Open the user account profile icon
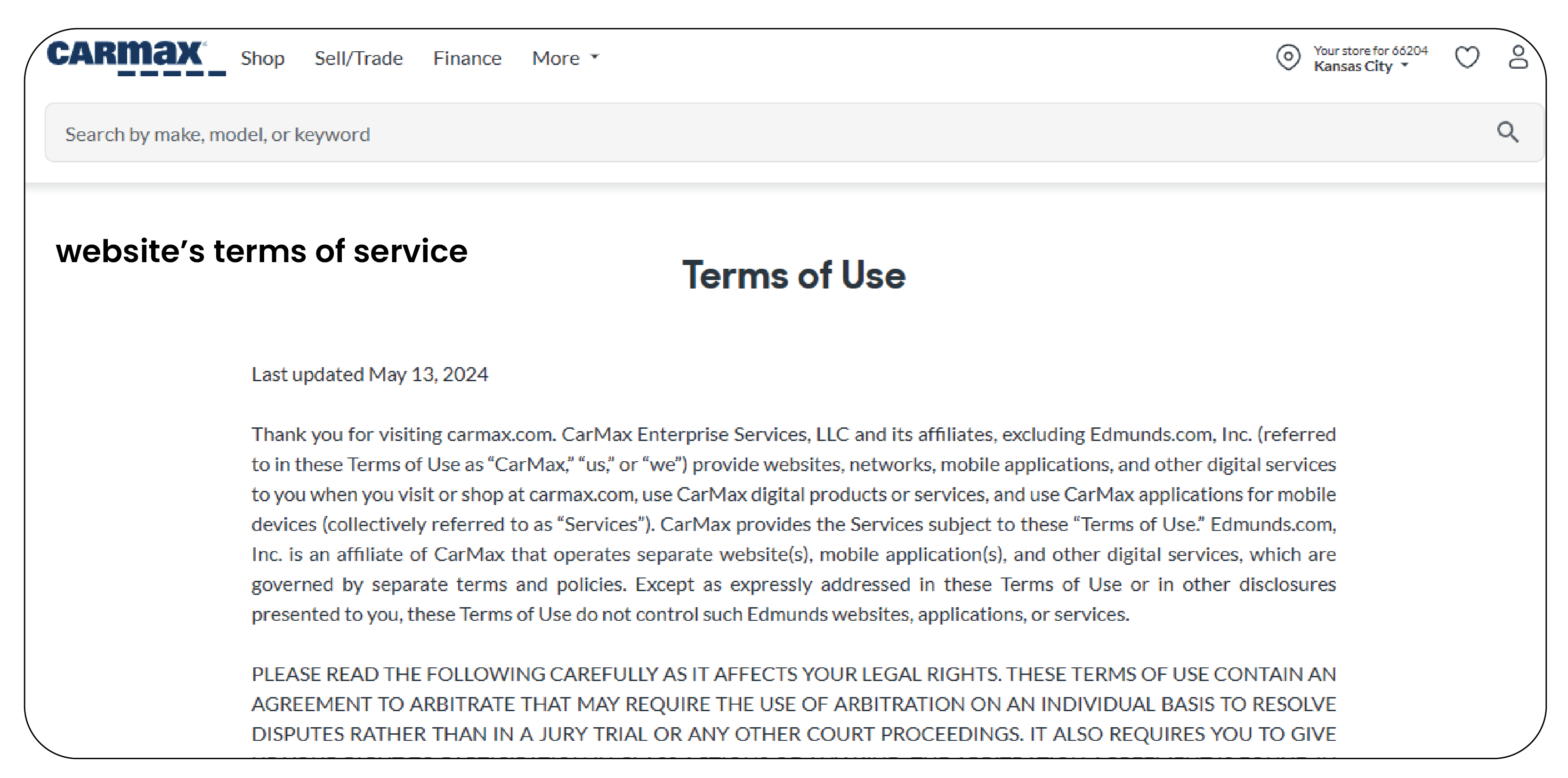The width and height of the screenshot is (1568, 778). point(1518,58)
